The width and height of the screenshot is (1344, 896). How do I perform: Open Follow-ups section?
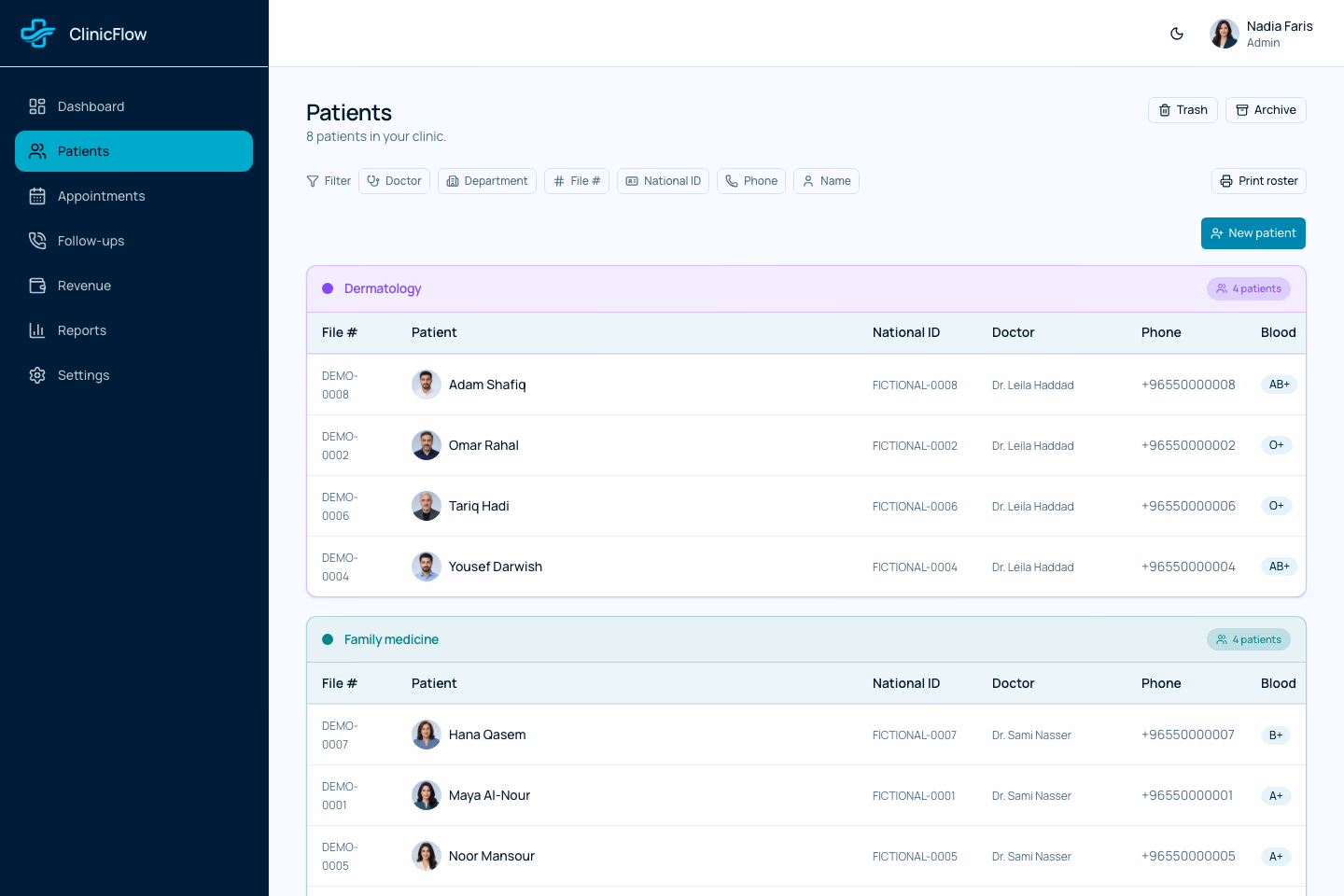(x=134, y=241)
